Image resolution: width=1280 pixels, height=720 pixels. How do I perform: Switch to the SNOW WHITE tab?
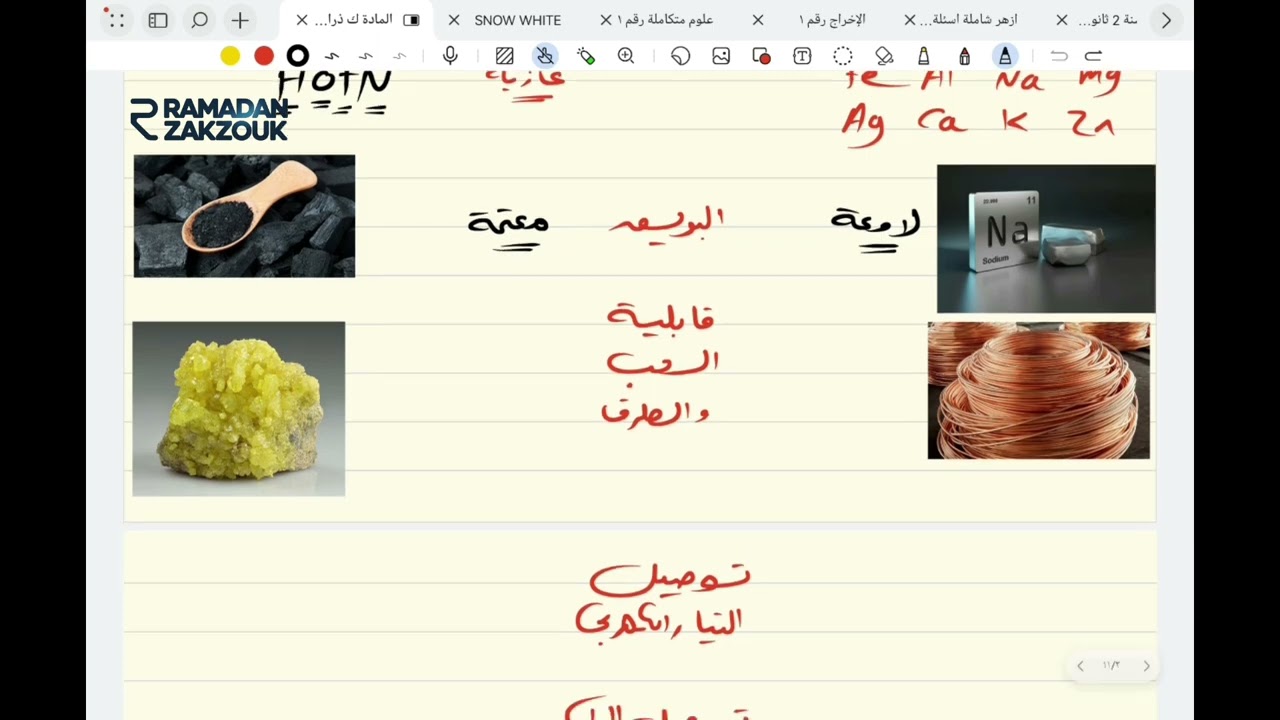(517, 20)
